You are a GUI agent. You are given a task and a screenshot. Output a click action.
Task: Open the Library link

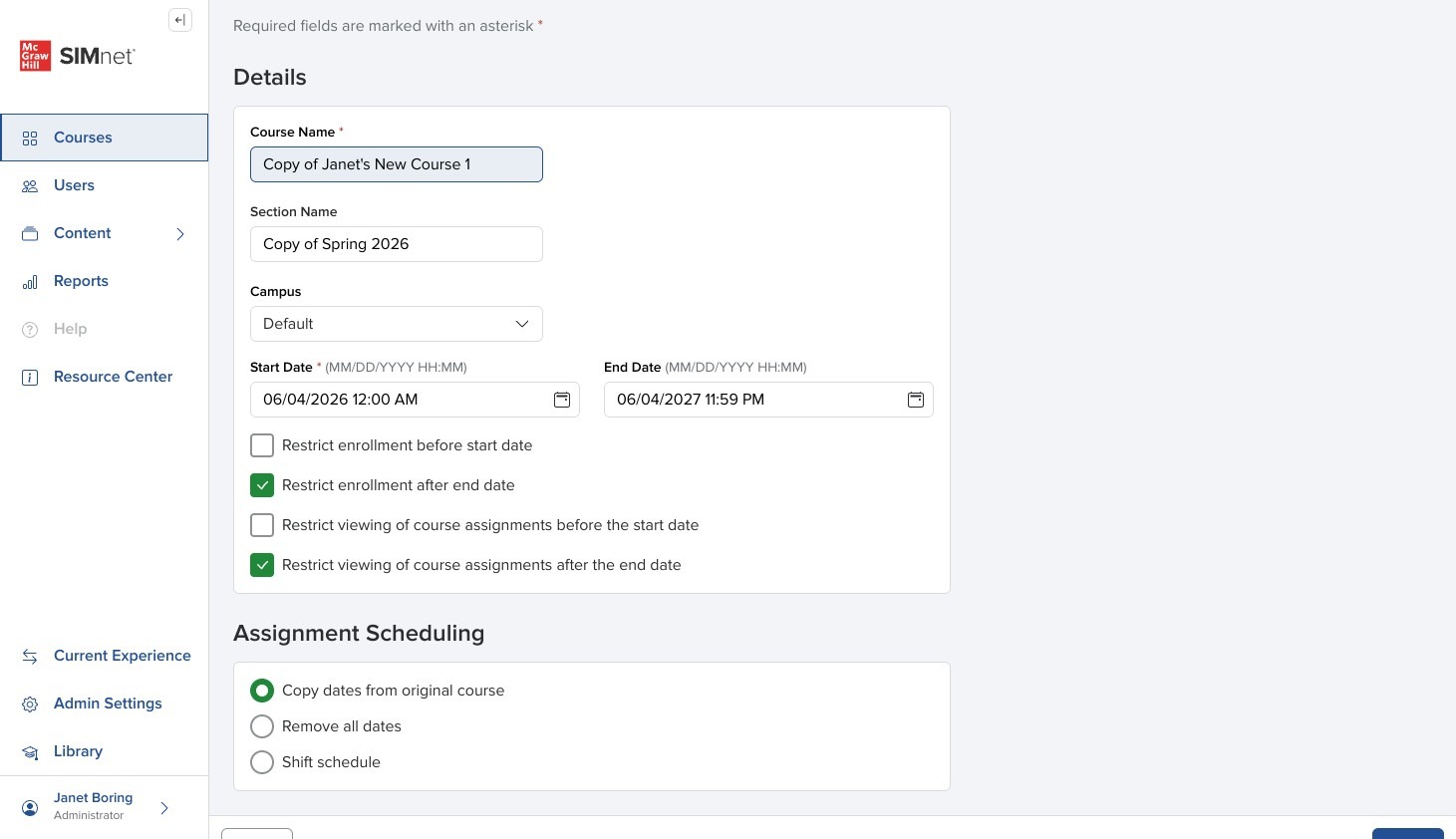105,751
